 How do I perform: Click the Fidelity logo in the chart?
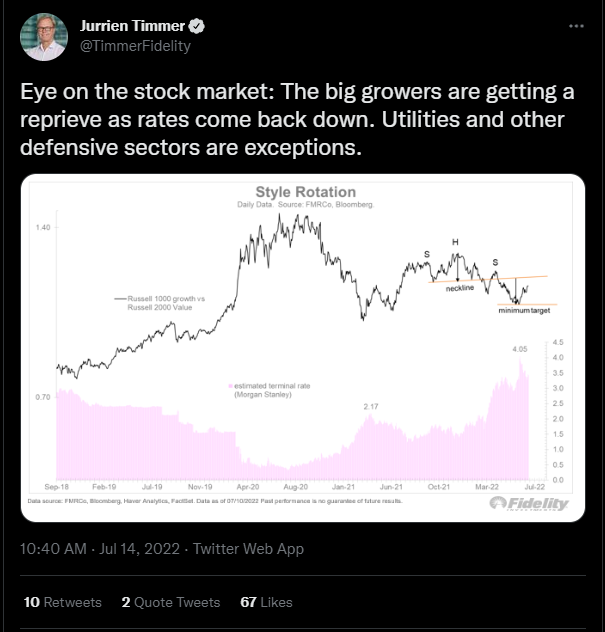(x=530, y=503)
